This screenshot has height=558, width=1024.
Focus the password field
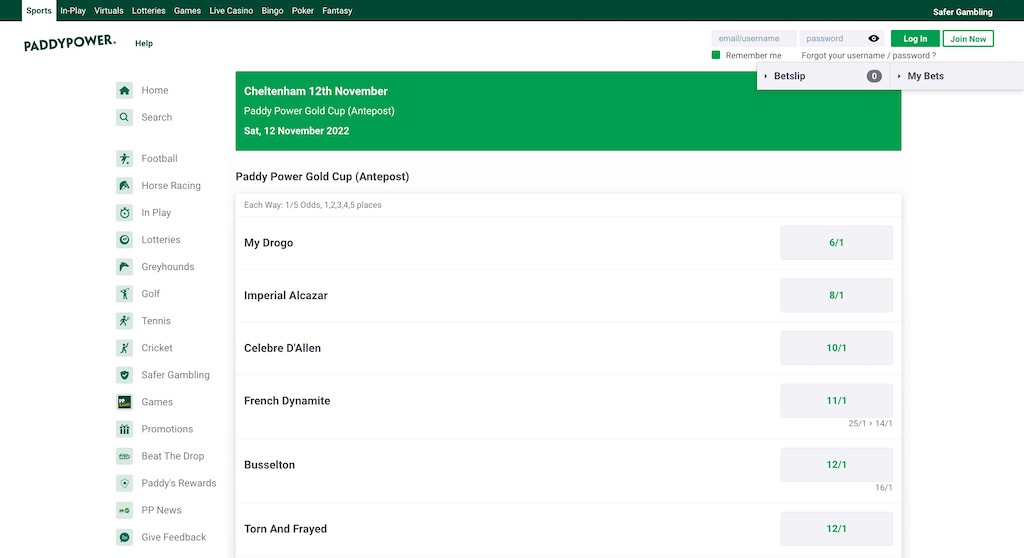833,39
